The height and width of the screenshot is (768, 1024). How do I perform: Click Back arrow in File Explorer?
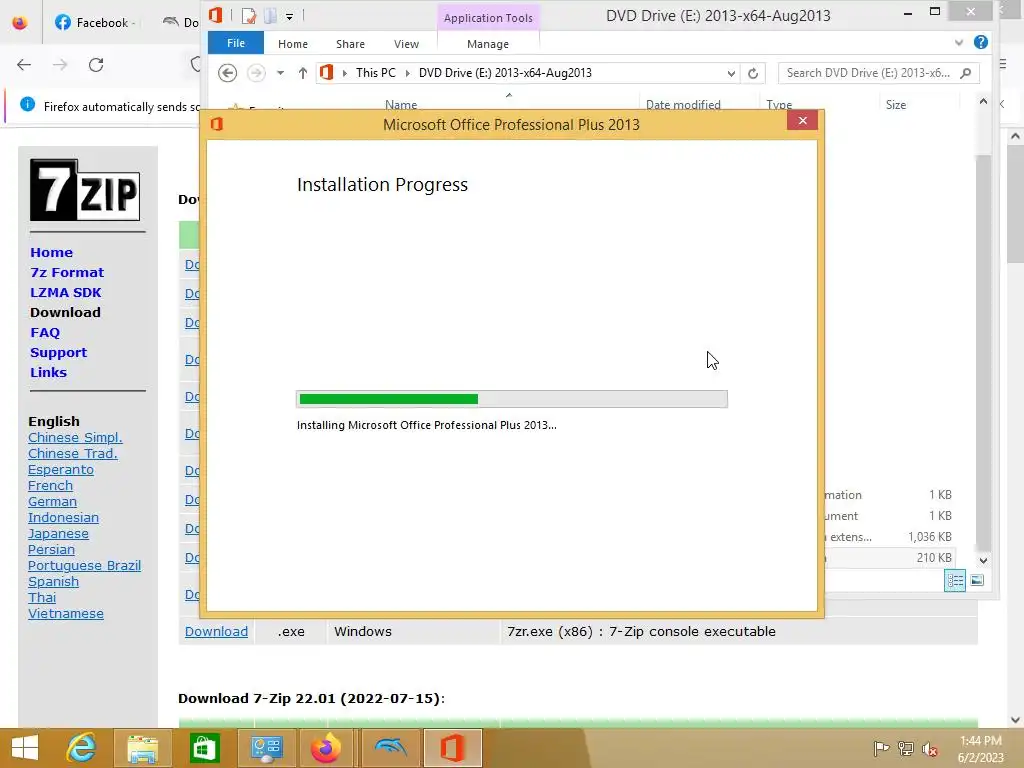pyautogui.click(x=227, y=72)
